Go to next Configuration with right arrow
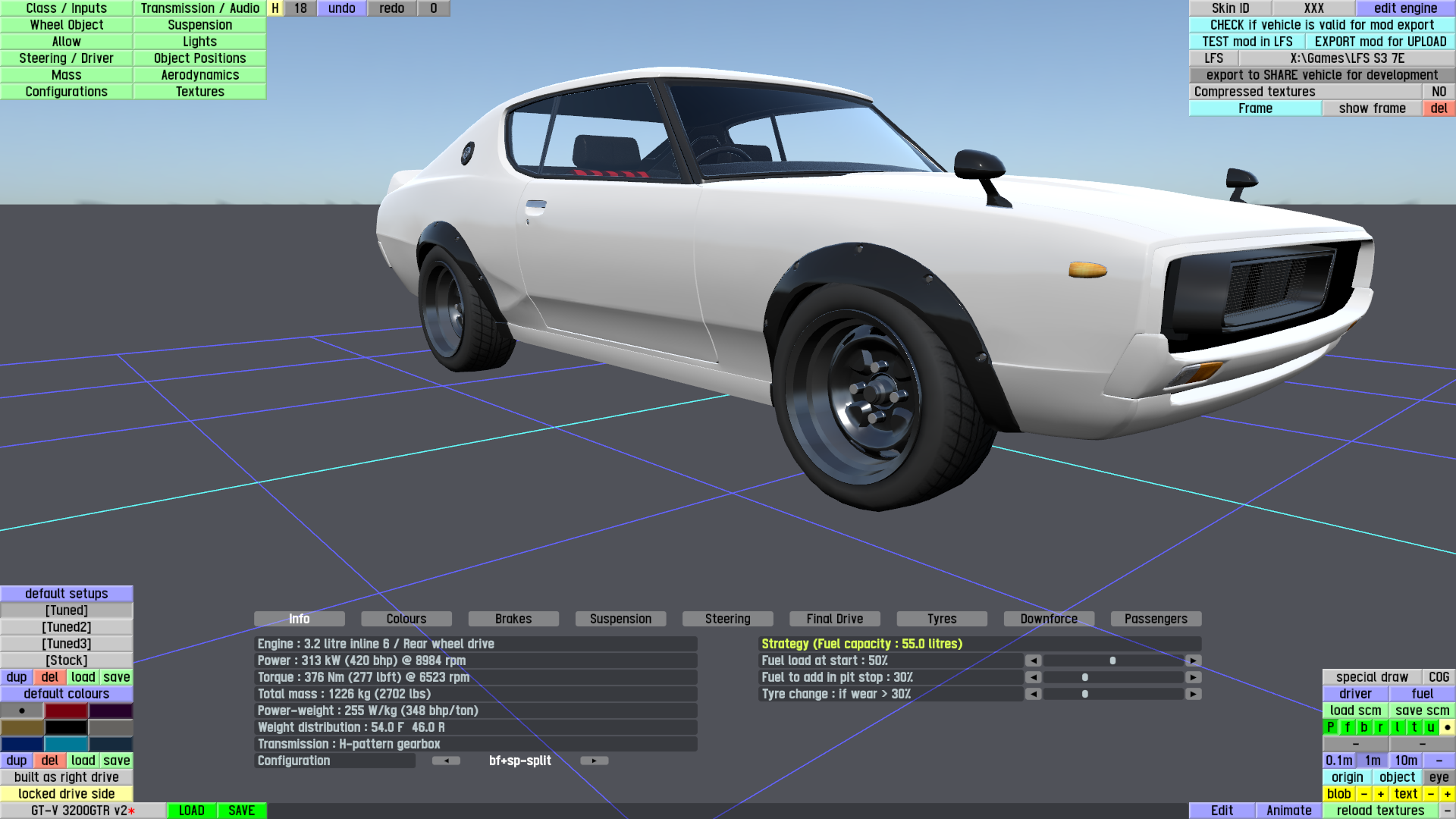Viewport: 1456px width, 819px height. pos(594,761)
